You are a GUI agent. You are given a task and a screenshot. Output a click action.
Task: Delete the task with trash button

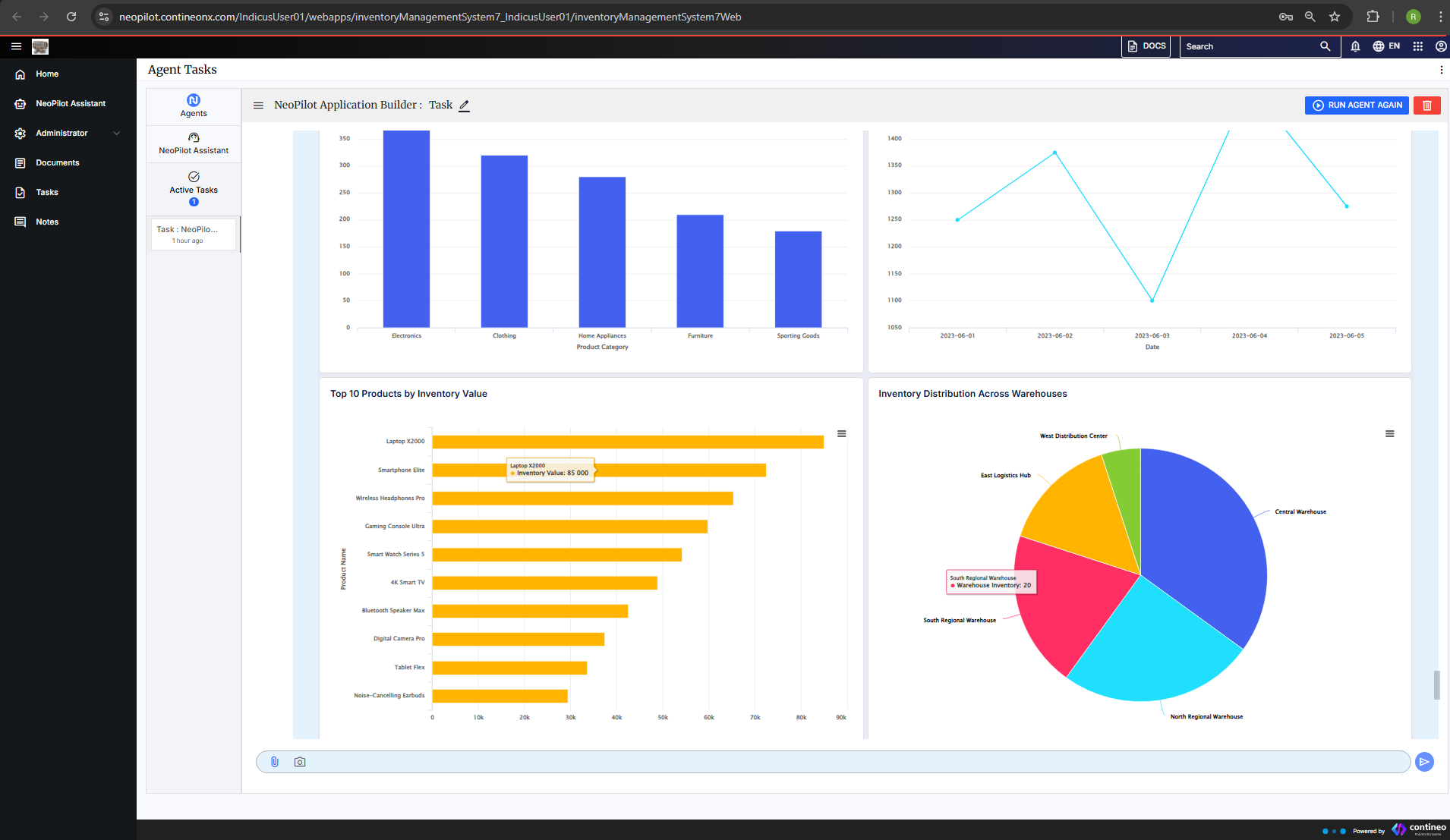click(x=1427, y=105)
